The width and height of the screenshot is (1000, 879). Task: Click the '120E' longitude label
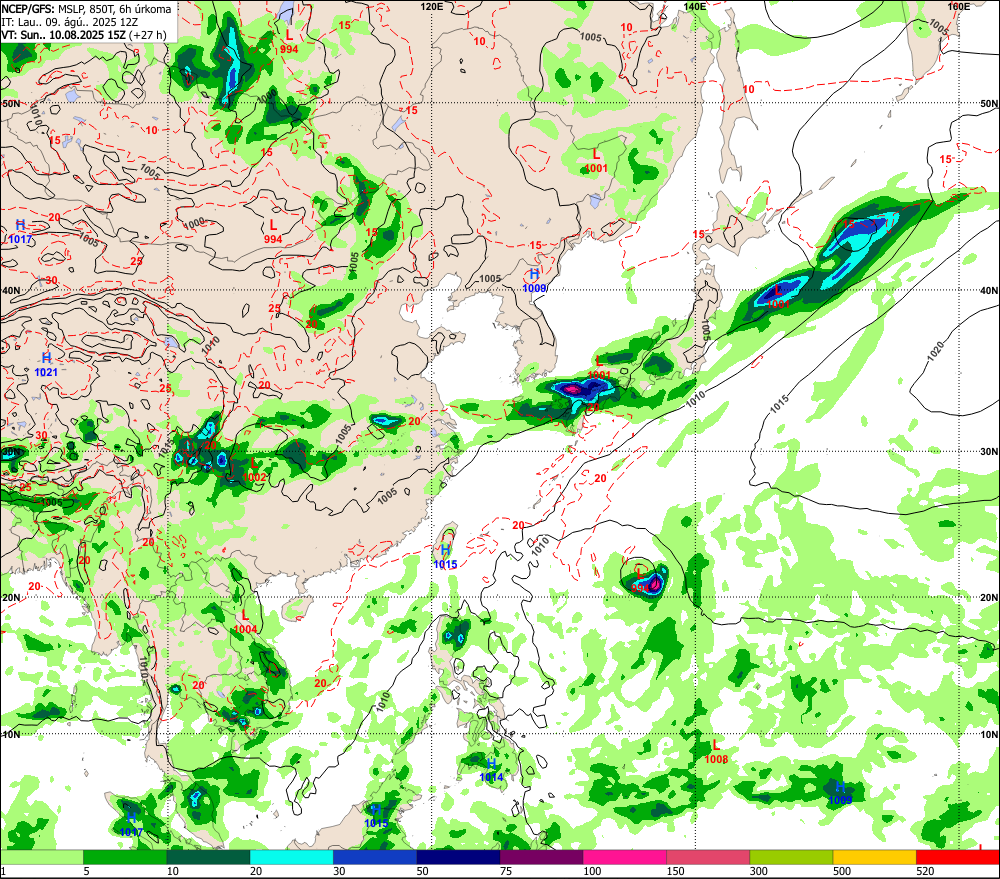[432, 6]
